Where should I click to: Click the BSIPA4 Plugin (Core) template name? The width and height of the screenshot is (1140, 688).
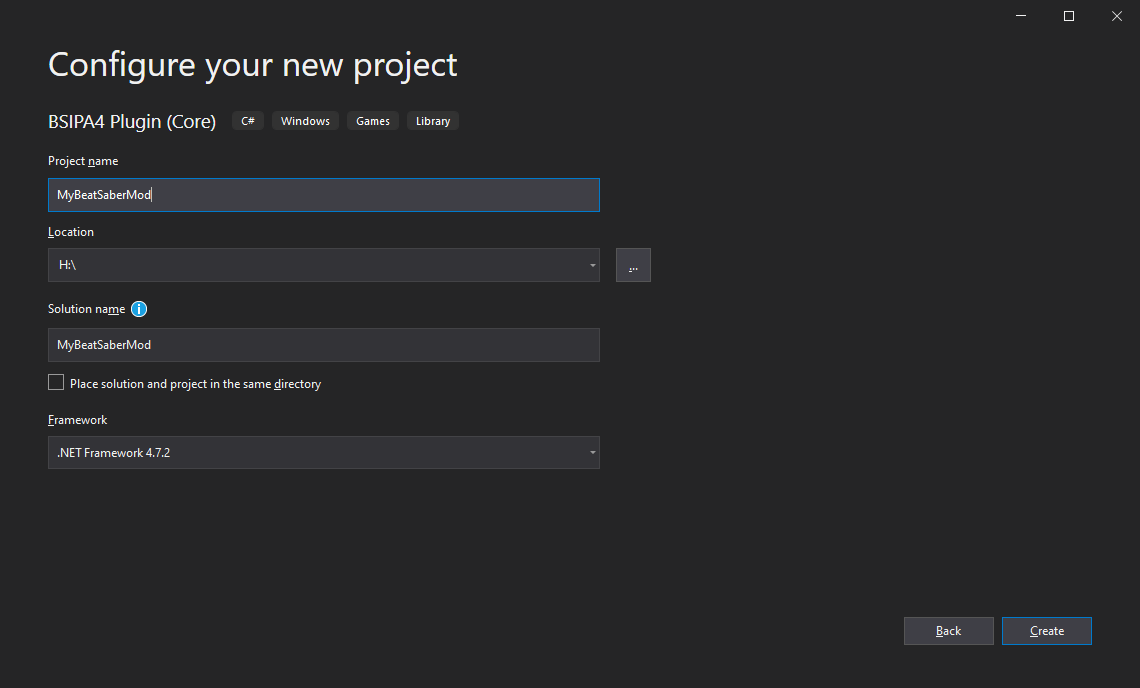(x=132, y=121)
